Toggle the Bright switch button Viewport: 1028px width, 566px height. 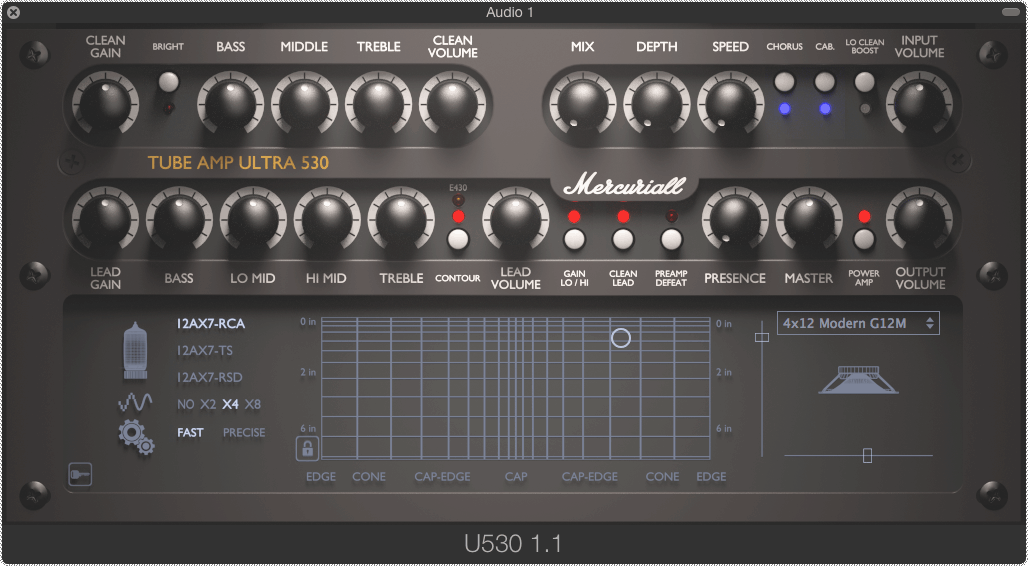click(168, 82)
